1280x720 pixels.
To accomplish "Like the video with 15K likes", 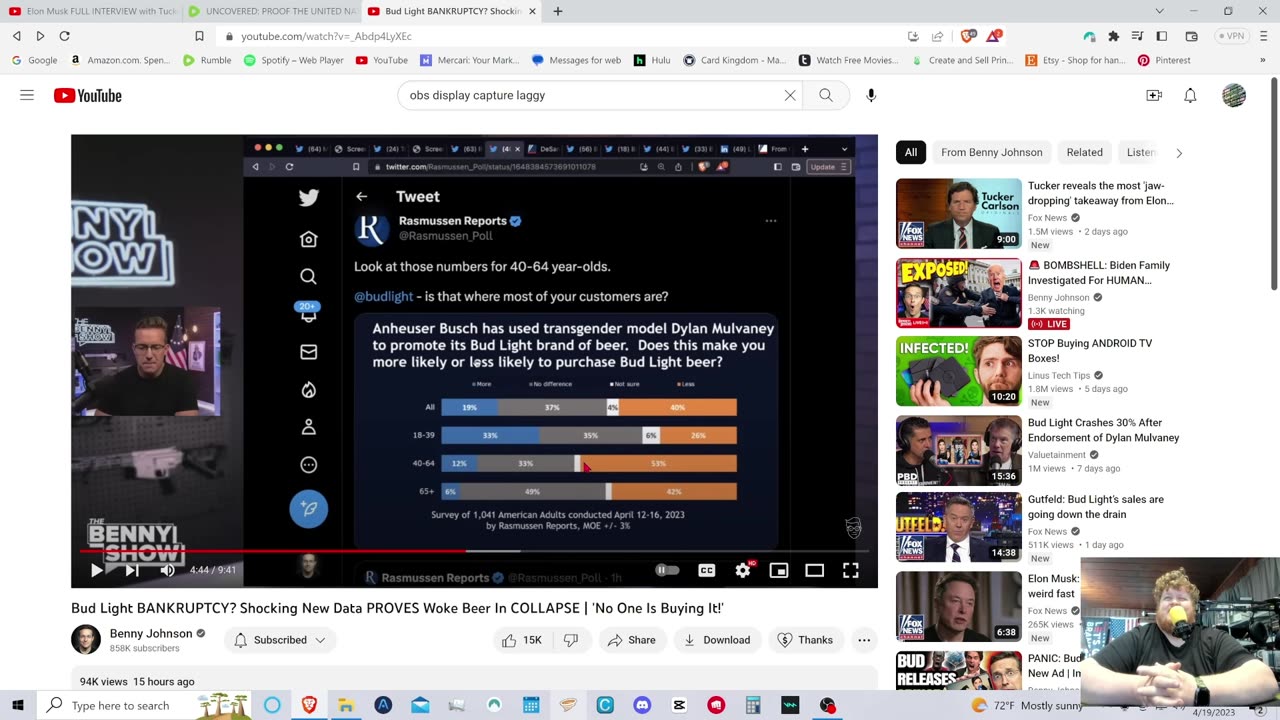I will 520,640.
